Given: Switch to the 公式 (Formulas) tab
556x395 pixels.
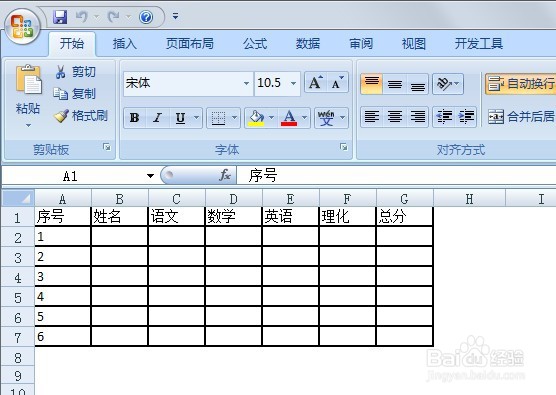Looking at the screenshot, I should (255, 44).
